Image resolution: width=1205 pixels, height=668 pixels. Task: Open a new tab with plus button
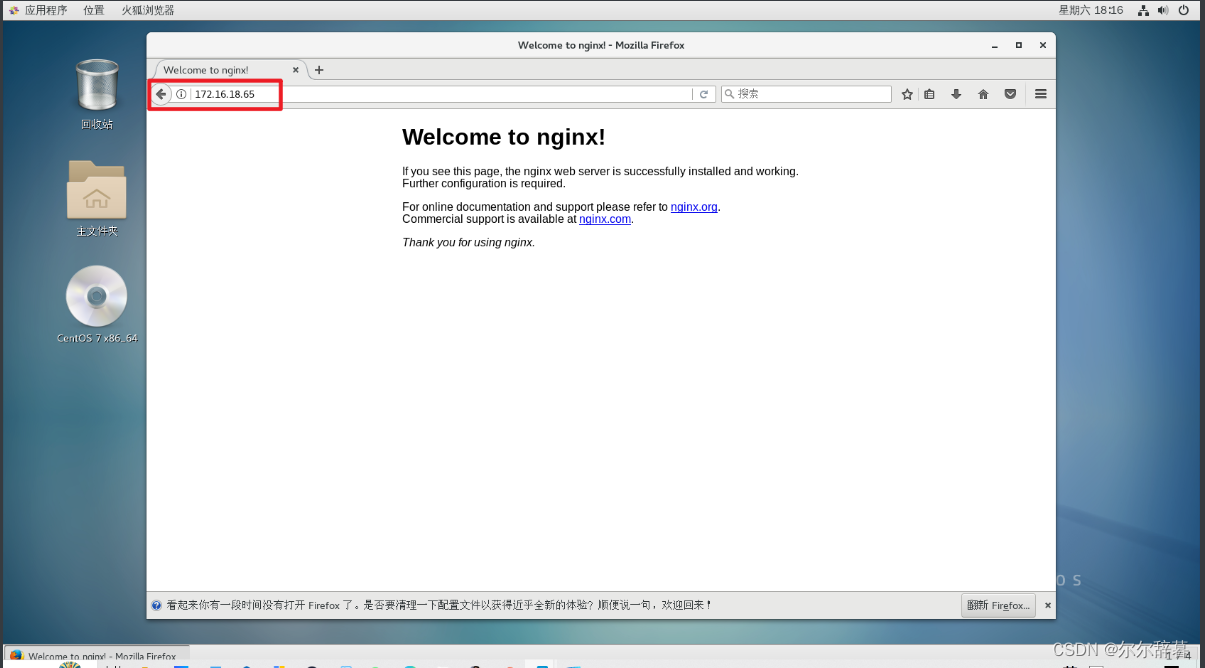coord(319,70)
